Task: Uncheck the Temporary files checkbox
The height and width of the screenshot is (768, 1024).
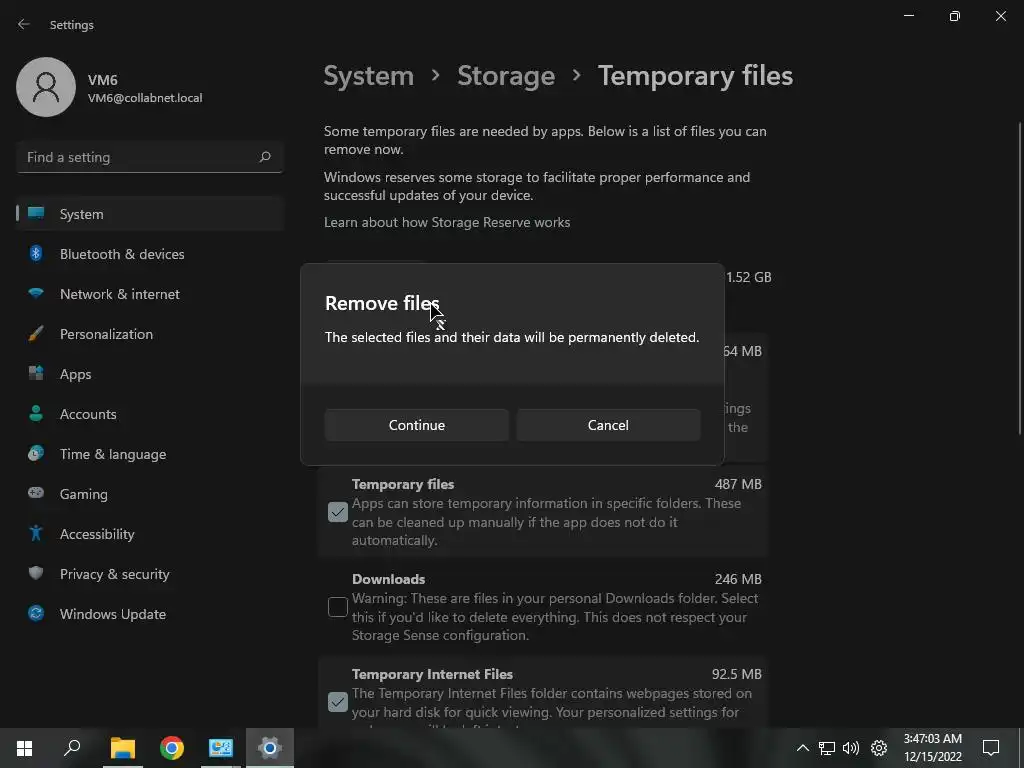Action: tap(338, 512)
